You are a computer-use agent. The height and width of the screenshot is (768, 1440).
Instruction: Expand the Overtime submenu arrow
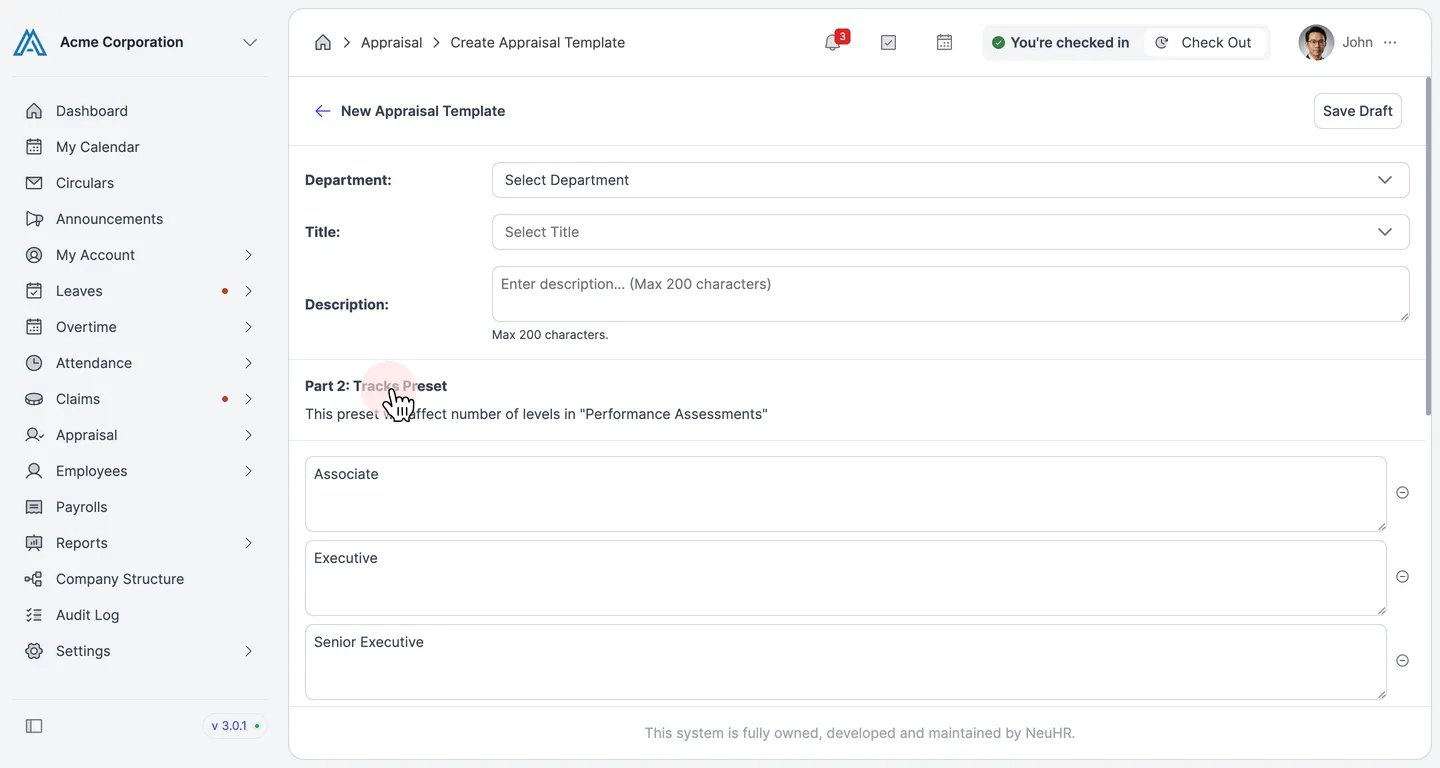[248, 327]
